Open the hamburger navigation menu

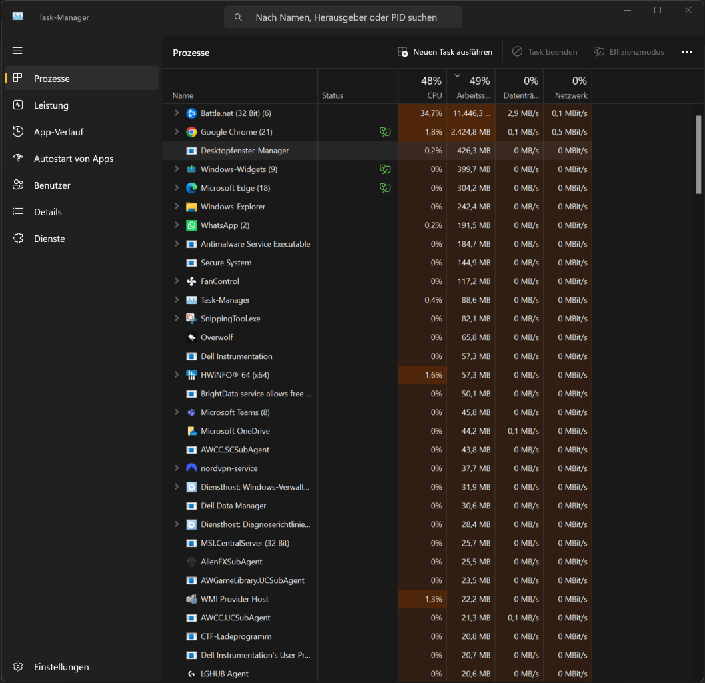(x=18, y=50)
